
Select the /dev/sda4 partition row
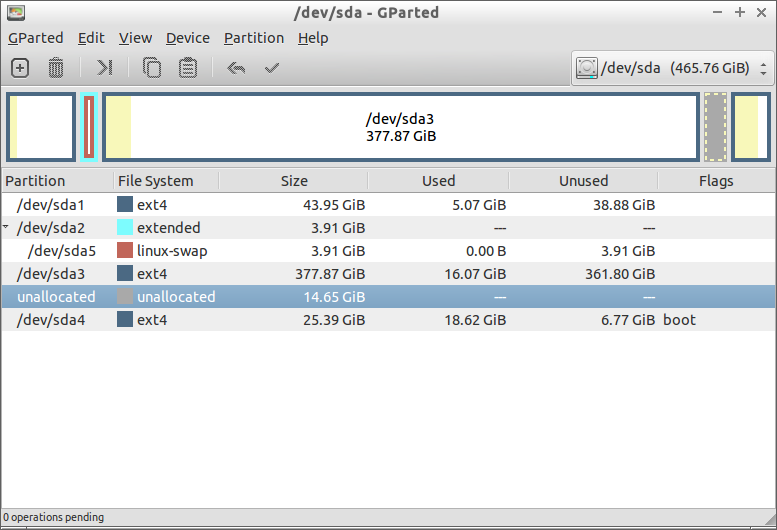pyautogui.click(x=388, y=320)
